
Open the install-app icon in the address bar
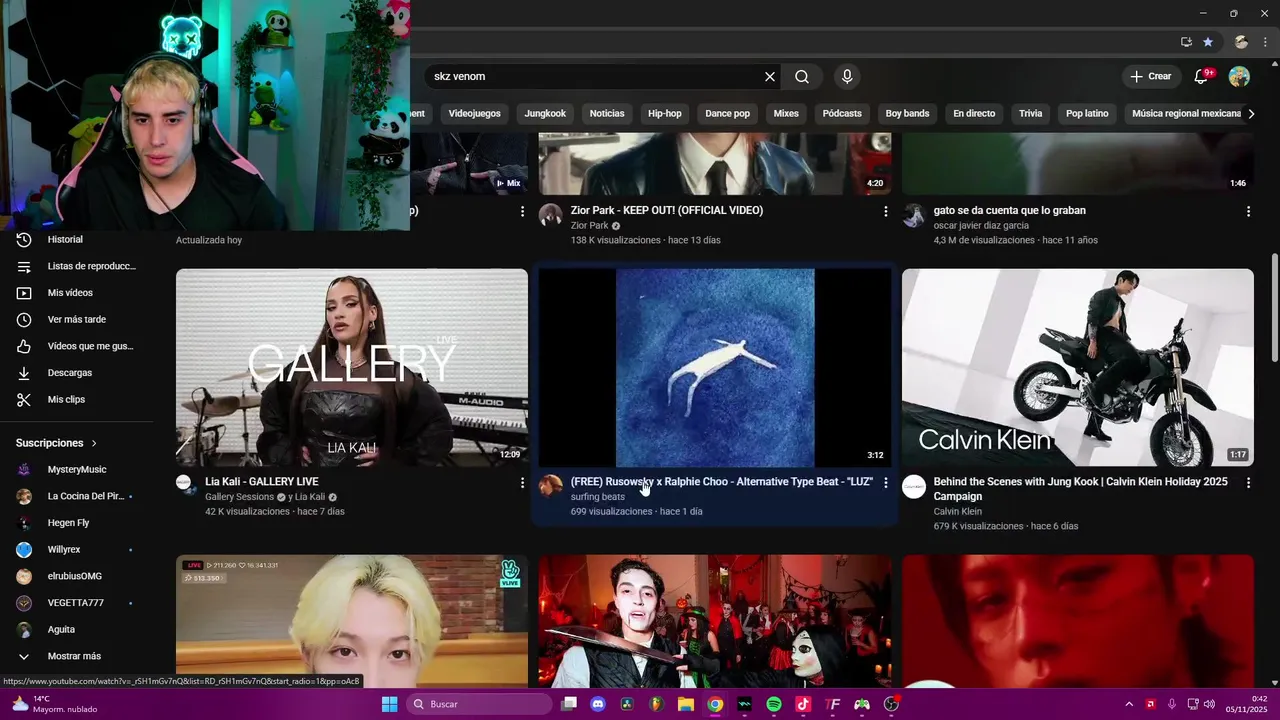click(x=1186, y=42)
